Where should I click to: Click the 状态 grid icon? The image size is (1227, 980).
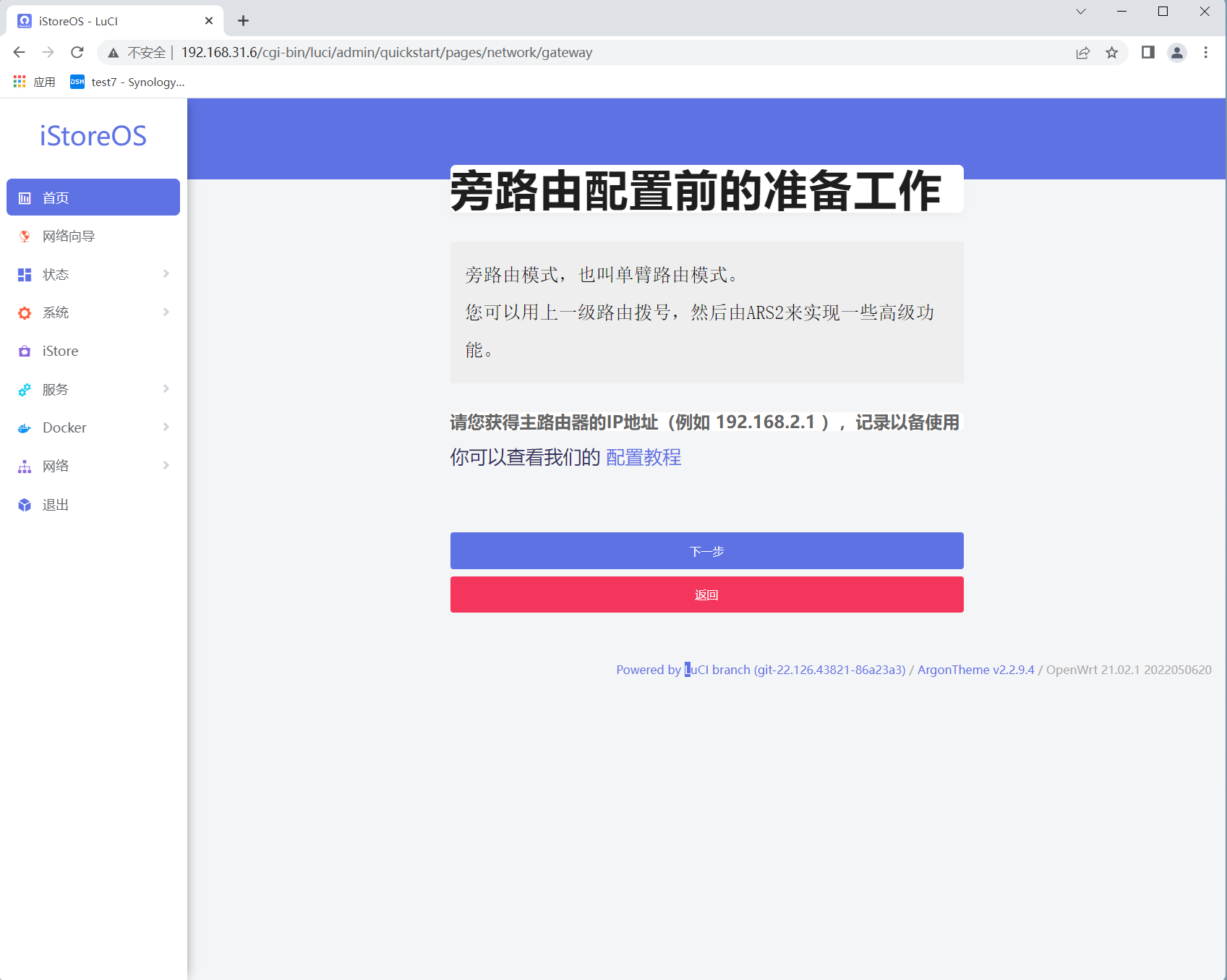tap(25, 275)
